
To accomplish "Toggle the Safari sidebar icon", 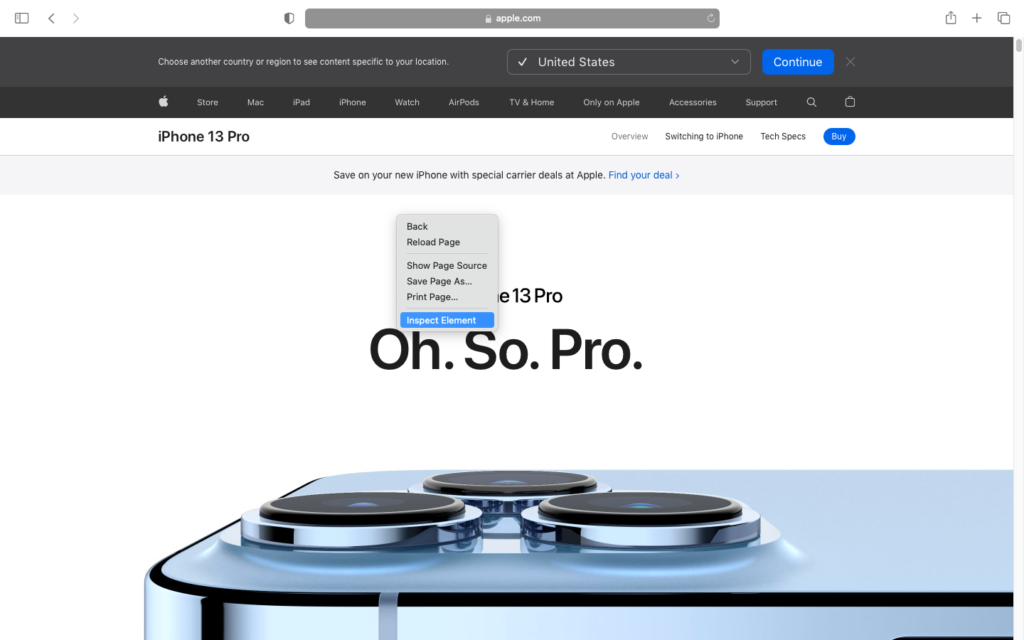I will pyautogui.click(x=22, y=18).
